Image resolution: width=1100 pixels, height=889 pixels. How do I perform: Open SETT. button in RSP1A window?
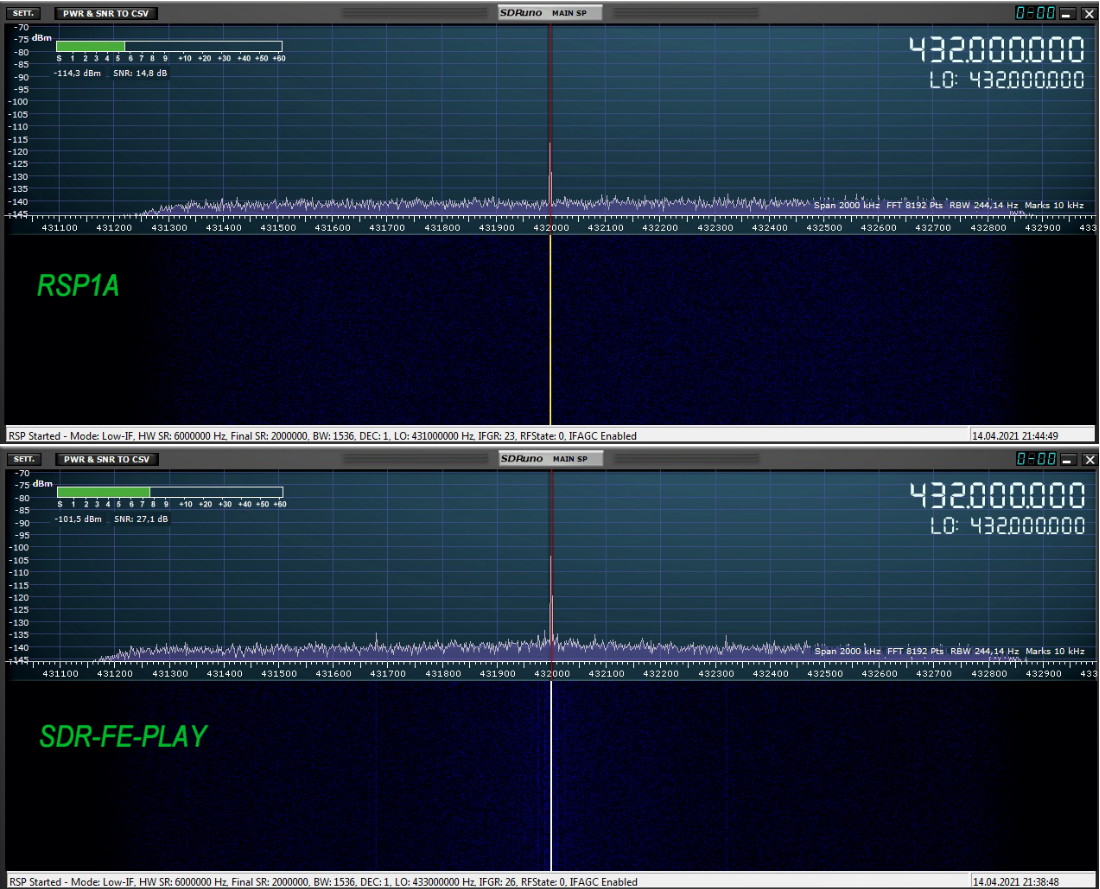(x=23, y=13)
